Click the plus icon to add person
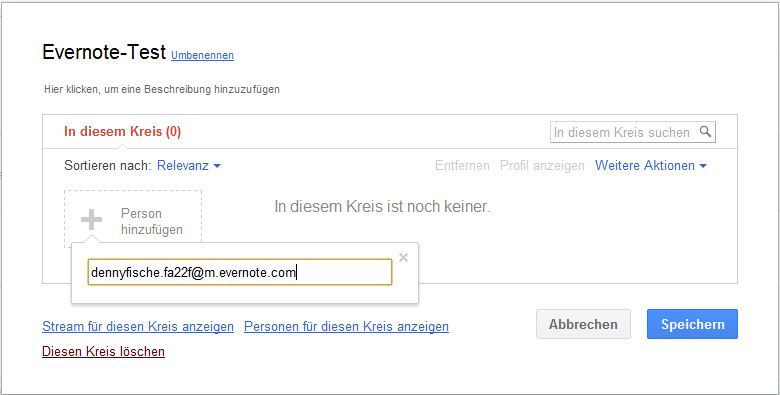Viewport: 780px width, 395px height. 92,219
